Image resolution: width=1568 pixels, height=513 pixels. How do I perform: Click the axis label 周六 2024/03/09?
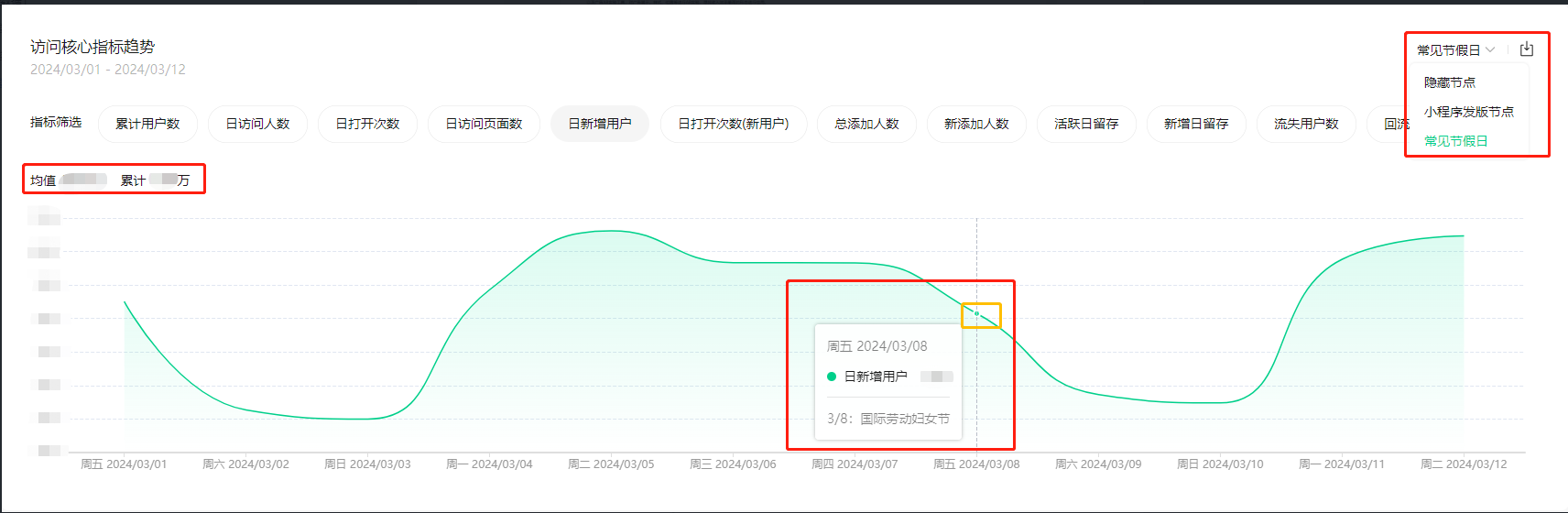click(1098, 464)
